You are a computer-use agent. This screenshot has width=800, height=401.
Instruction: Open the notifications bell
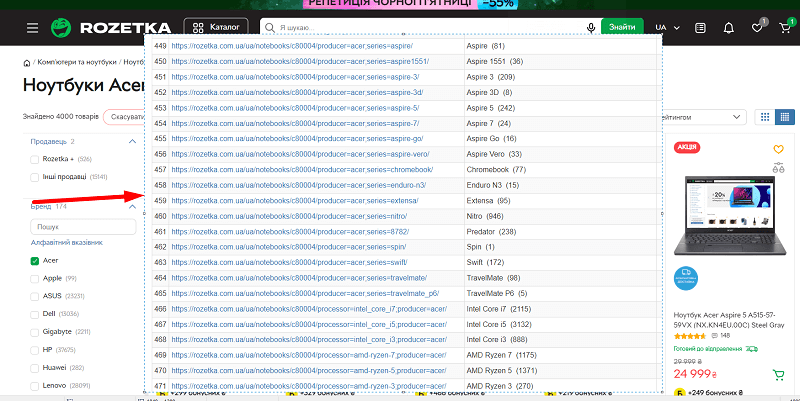click(x=729, y=28)
